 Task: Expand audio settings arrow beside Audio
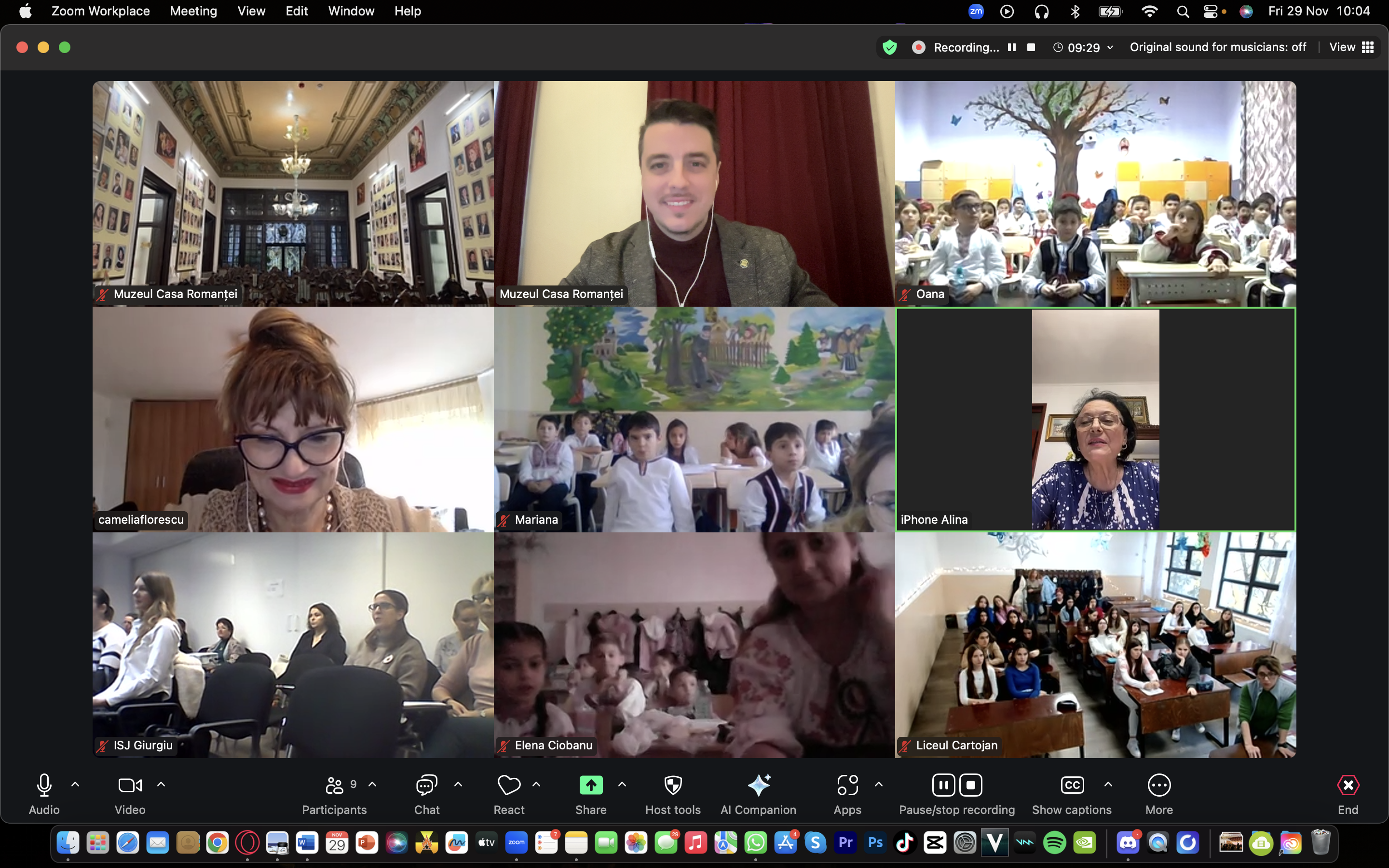[x=75, y=784]
